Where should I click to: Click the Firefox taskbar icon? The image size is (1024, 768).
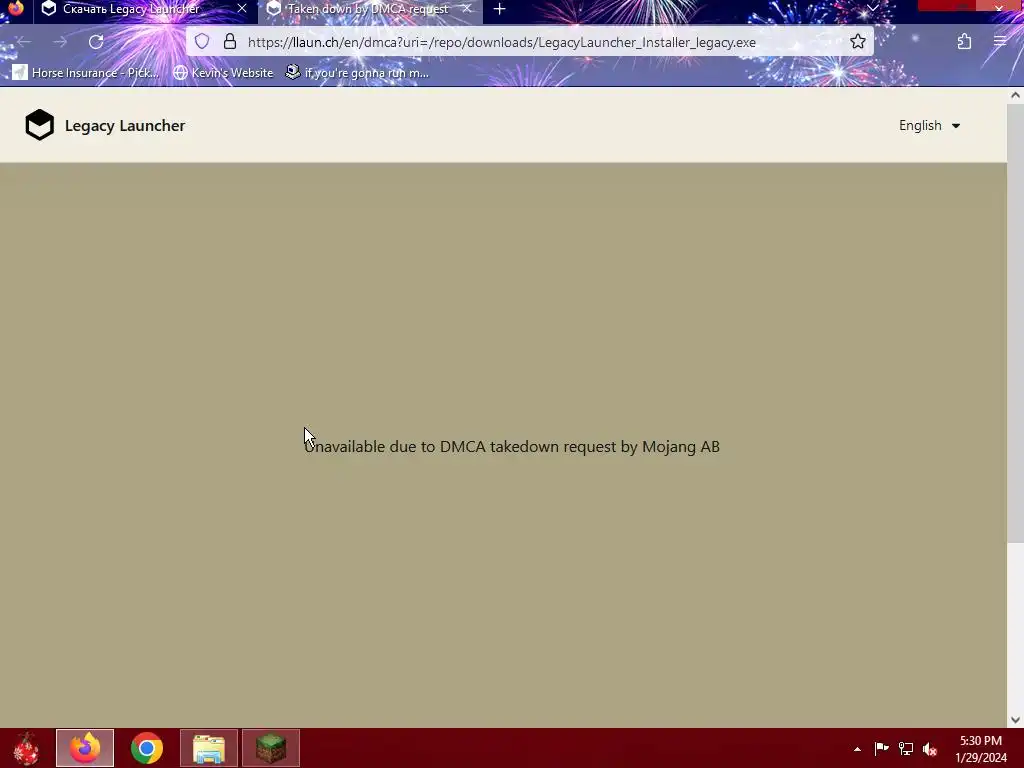(x=85, y=748)
